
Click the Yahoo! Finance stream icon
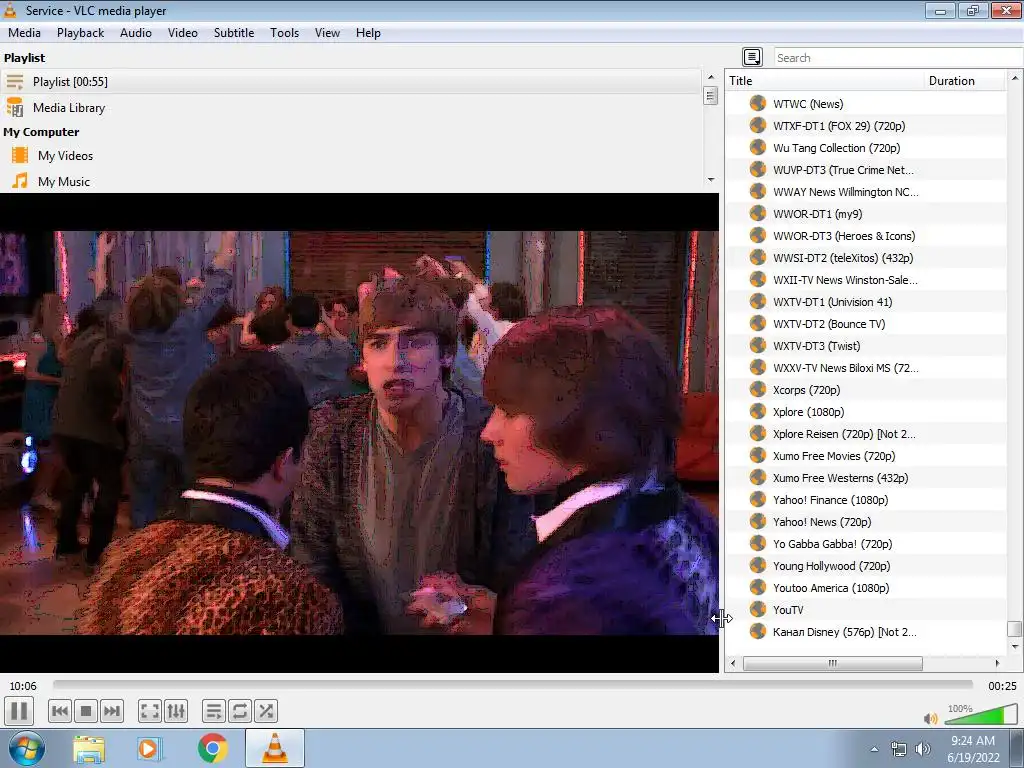[758, 499]
